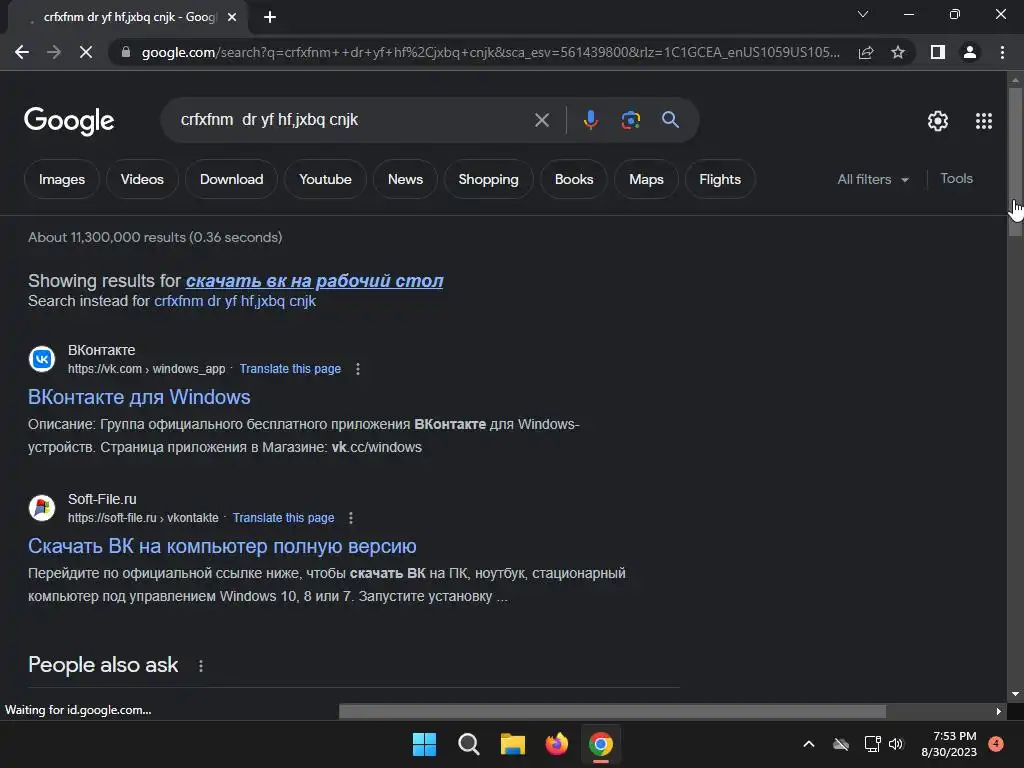
Task: Start voice search with the microphone
Action: pos(590,120)
